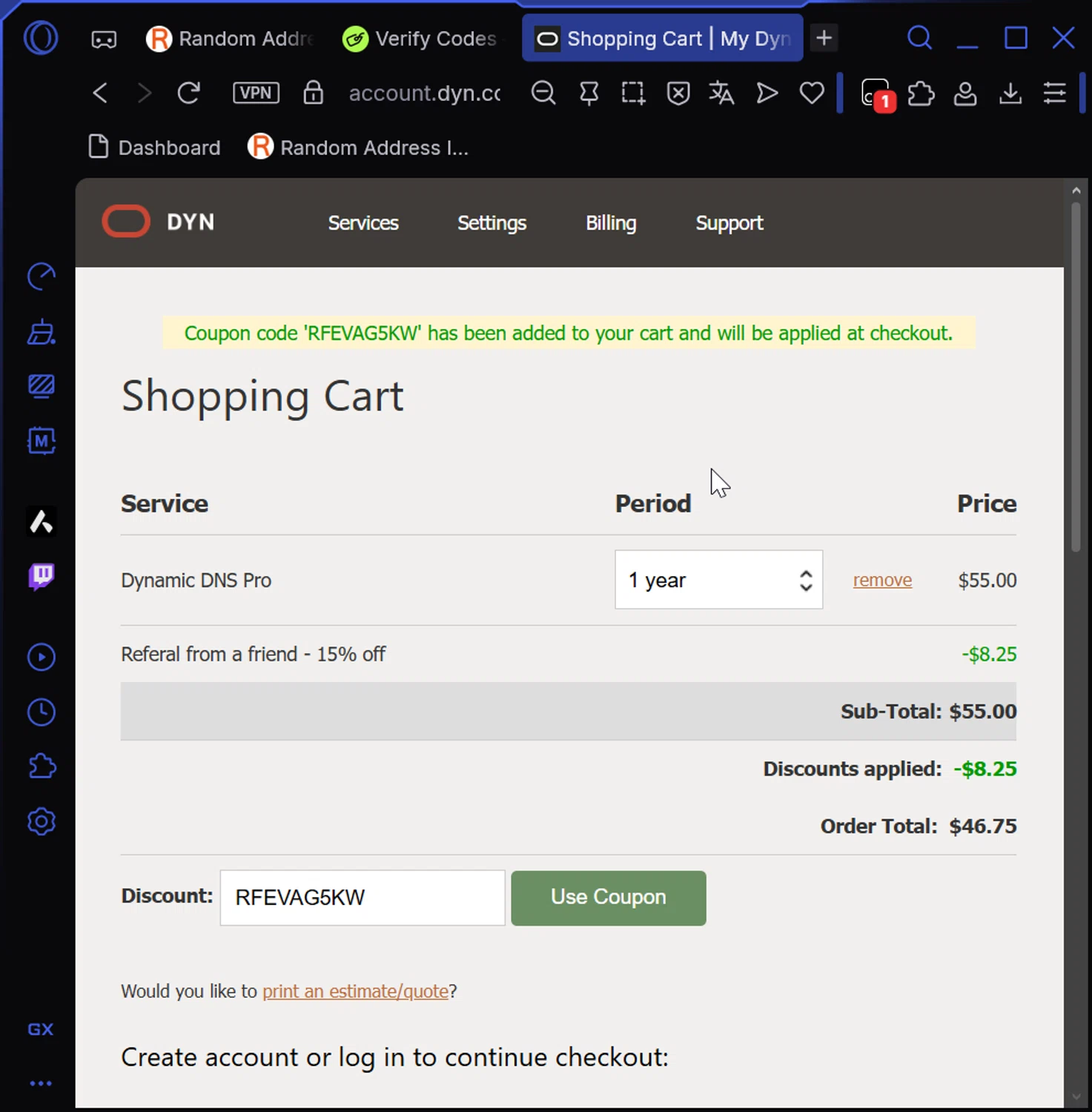Open a new tab with plus button
Screen dimensions: 1092x1112
[x=824, y=38]
